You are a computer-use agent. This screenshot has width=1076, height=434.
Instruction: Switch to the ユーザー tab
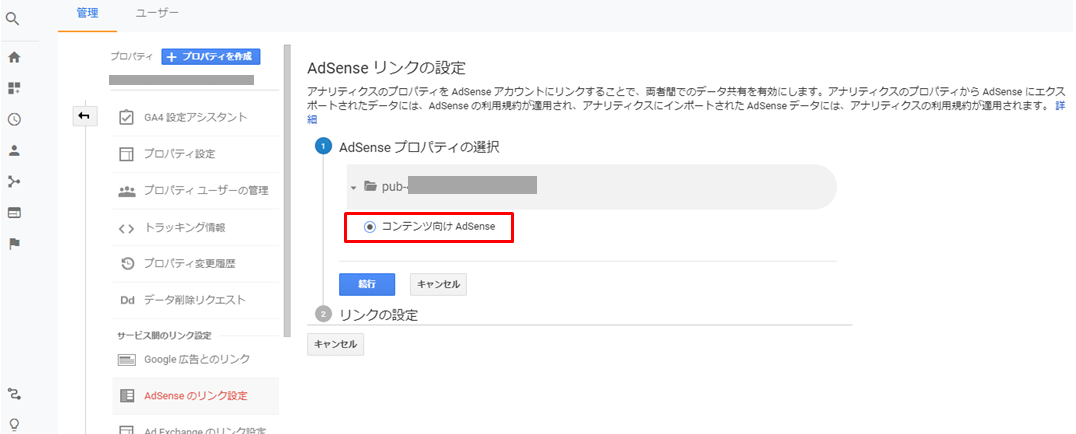[x=157, y=13]
